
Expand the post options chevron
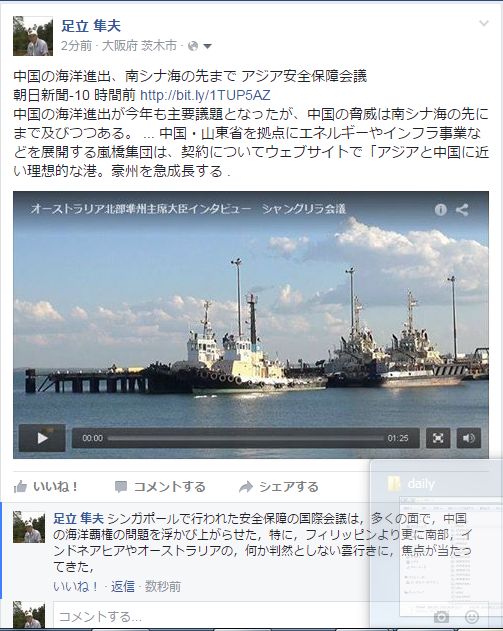tap(484, 23)
